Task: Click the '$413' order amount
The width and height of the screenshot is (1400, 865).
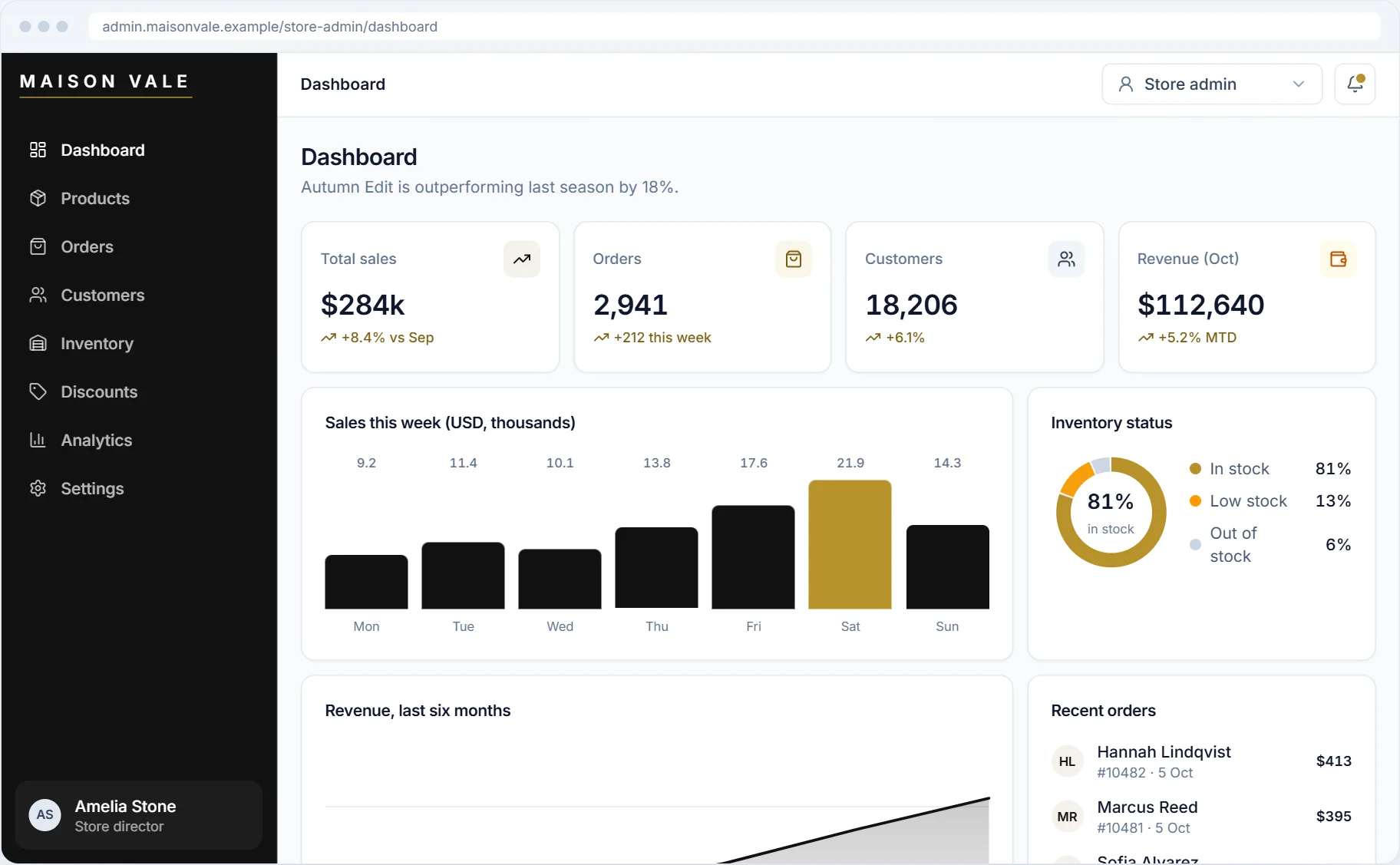Action: [x=1334, y=761]
